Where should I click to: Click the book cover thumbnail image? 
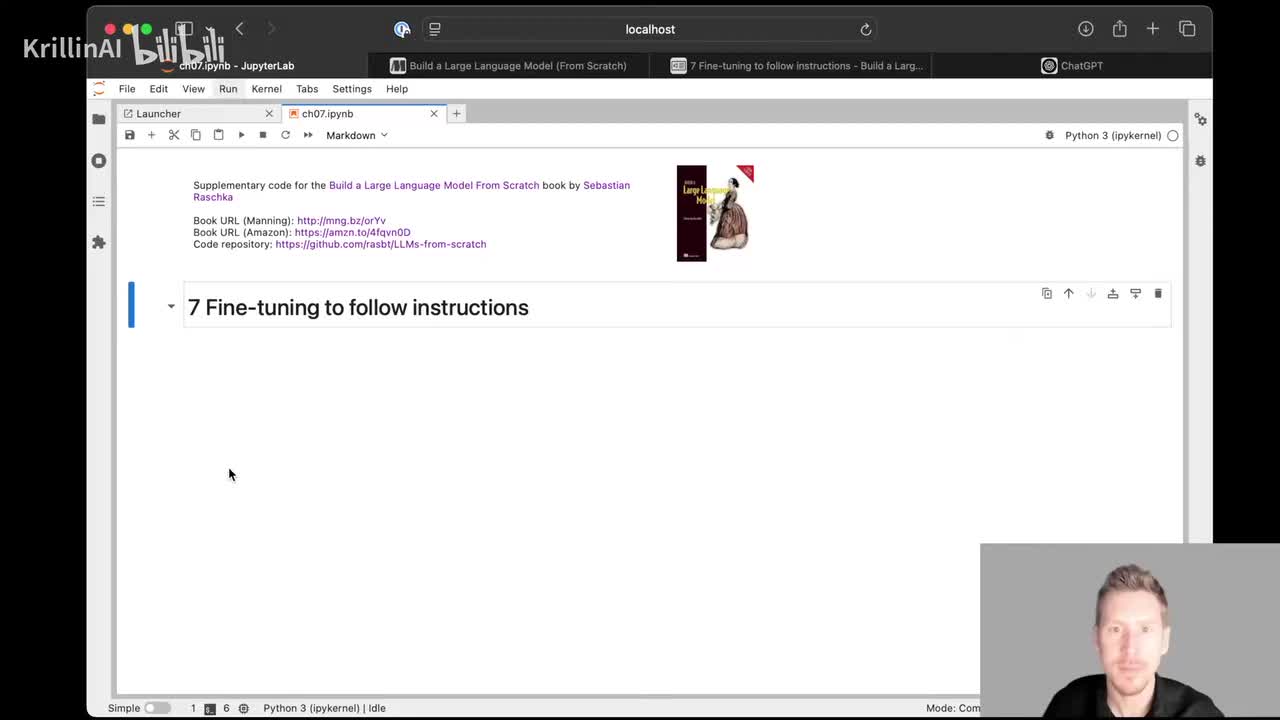click(714, 213)
